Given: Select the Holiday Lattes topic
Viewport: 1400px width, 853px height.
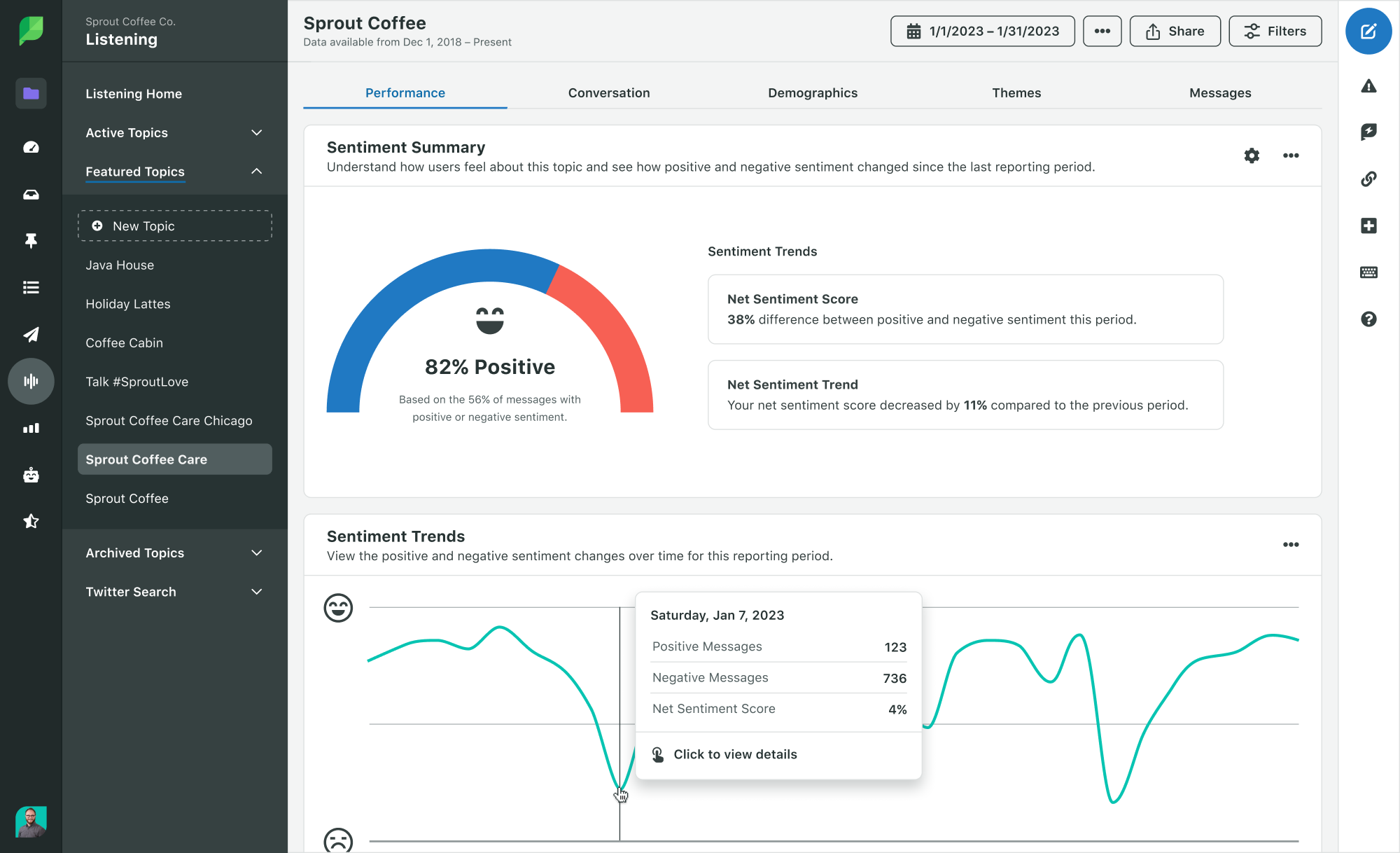Looking at the screenshot, I should [x=127, y=303].
